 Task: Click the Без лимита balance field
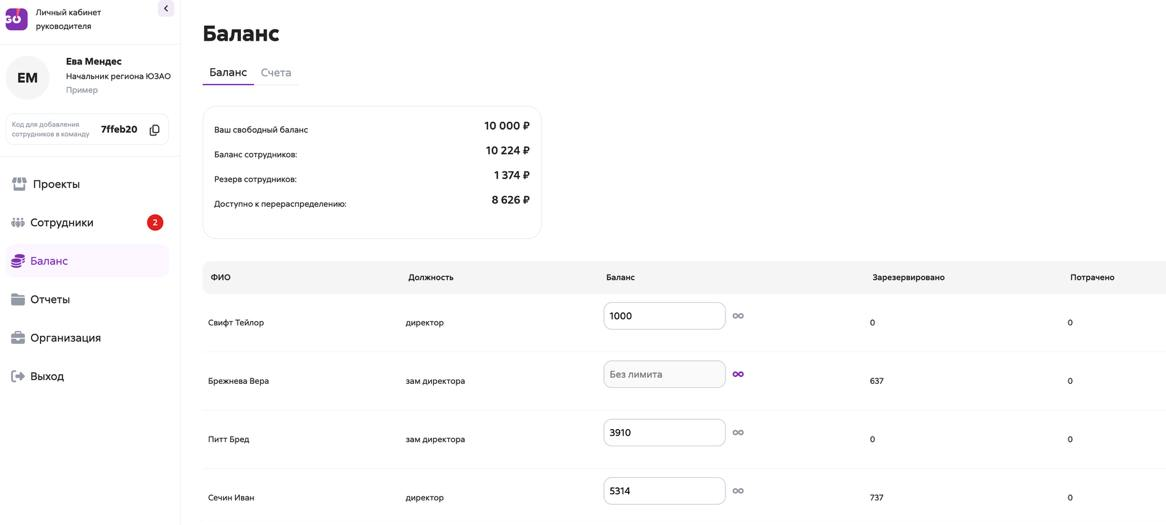[x=664, y=374]
